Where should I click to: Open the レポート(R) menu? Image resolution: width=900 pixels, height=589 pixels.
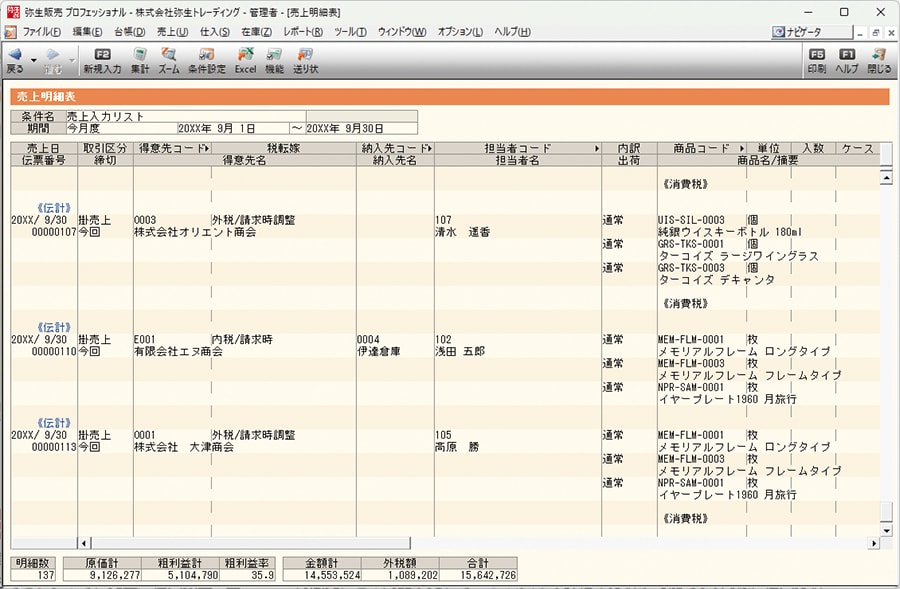click(x=303, y=32)
